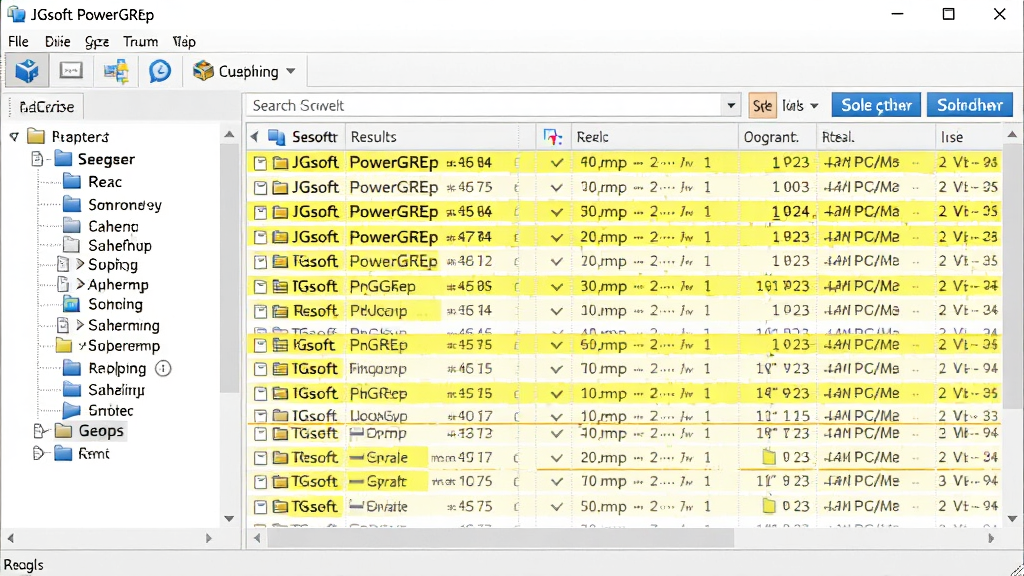The width and height of the screenshot is (1024, 576).
Task: Click the text box icon in toolbar
Action: (71, 70)
